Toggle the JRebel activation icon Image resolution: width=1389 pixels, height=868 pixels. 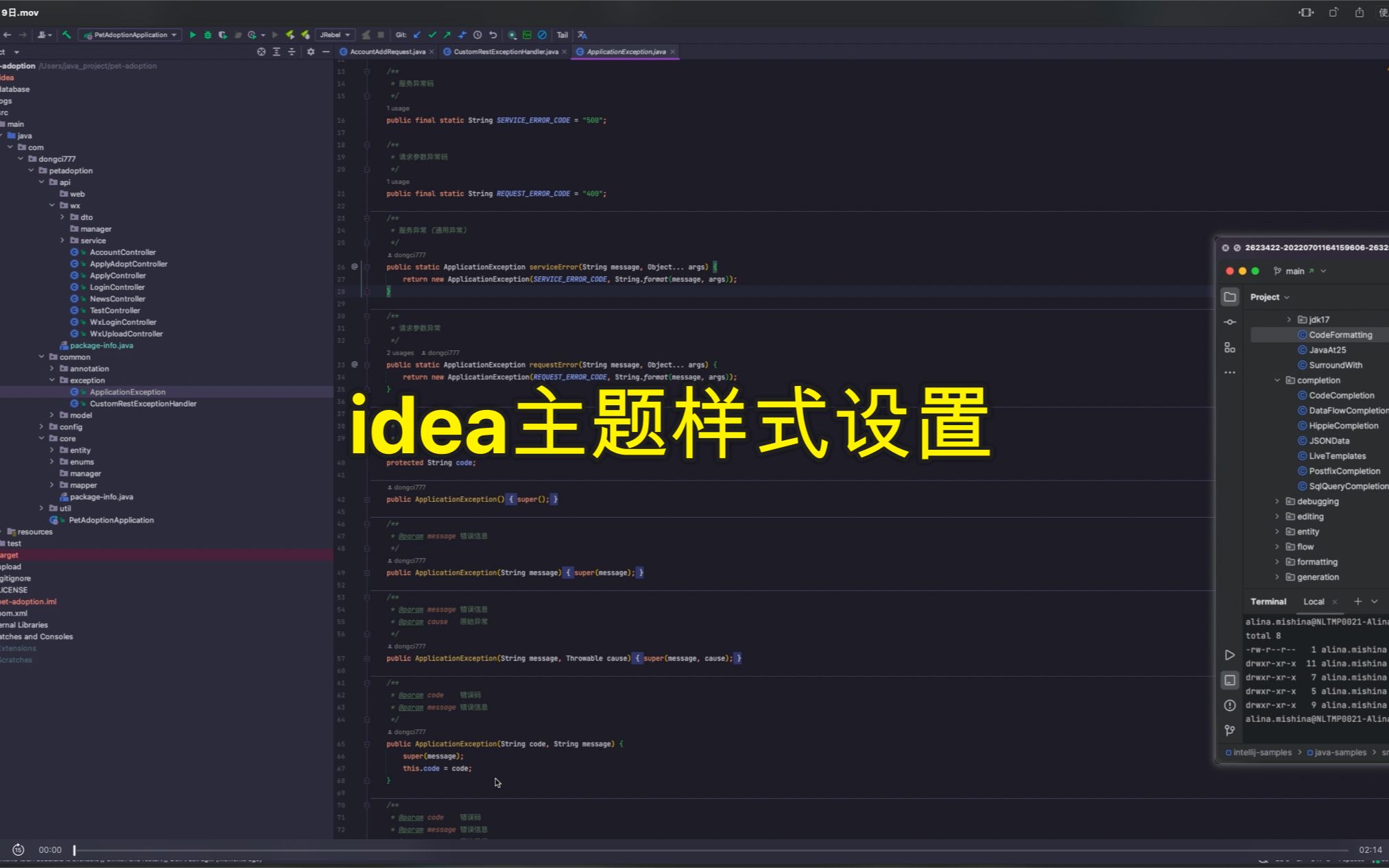291,34
